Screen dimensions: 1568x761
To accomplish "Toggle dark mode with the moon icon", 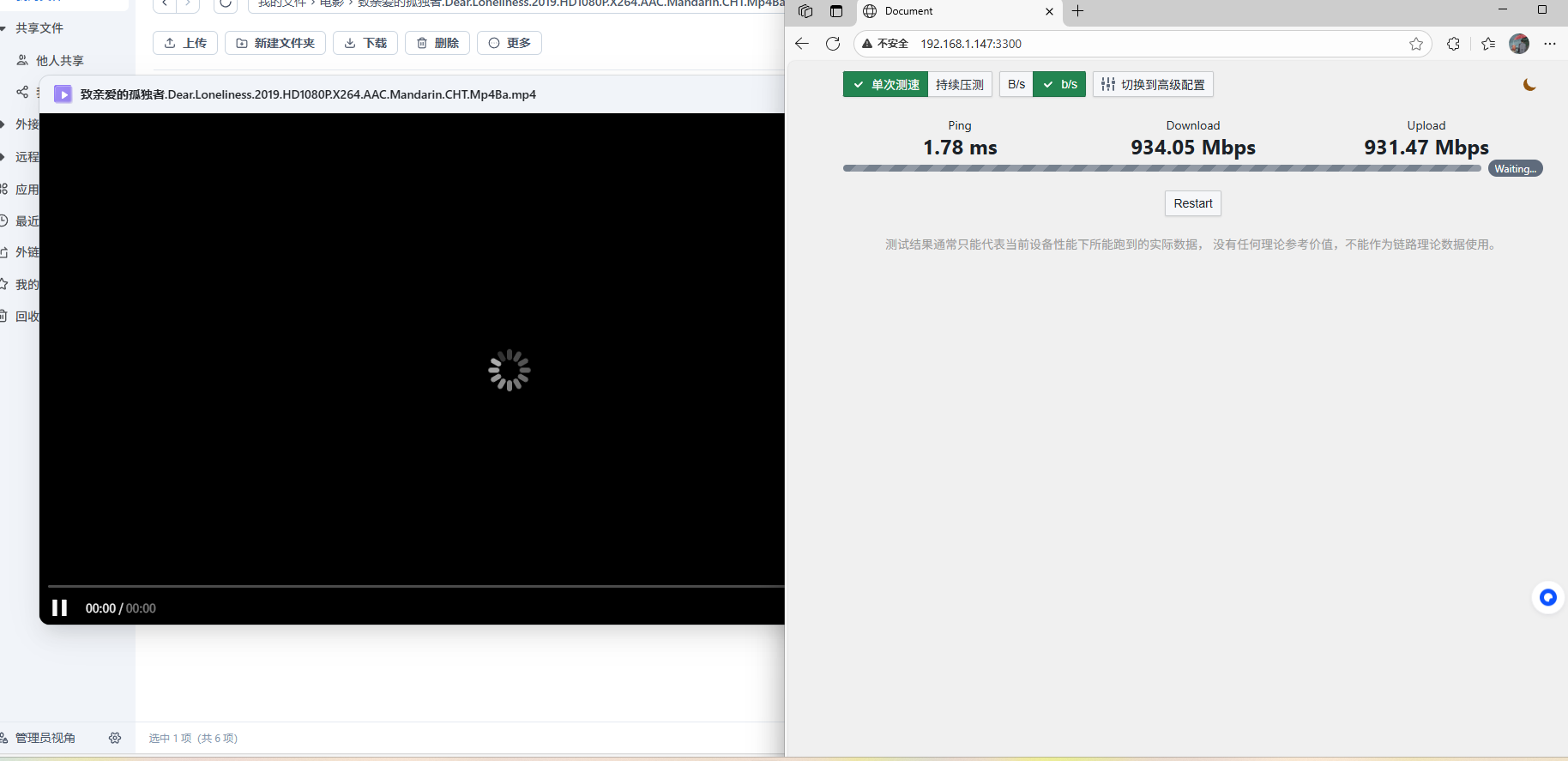I will pyautogui.click(x=1529, y=84).
